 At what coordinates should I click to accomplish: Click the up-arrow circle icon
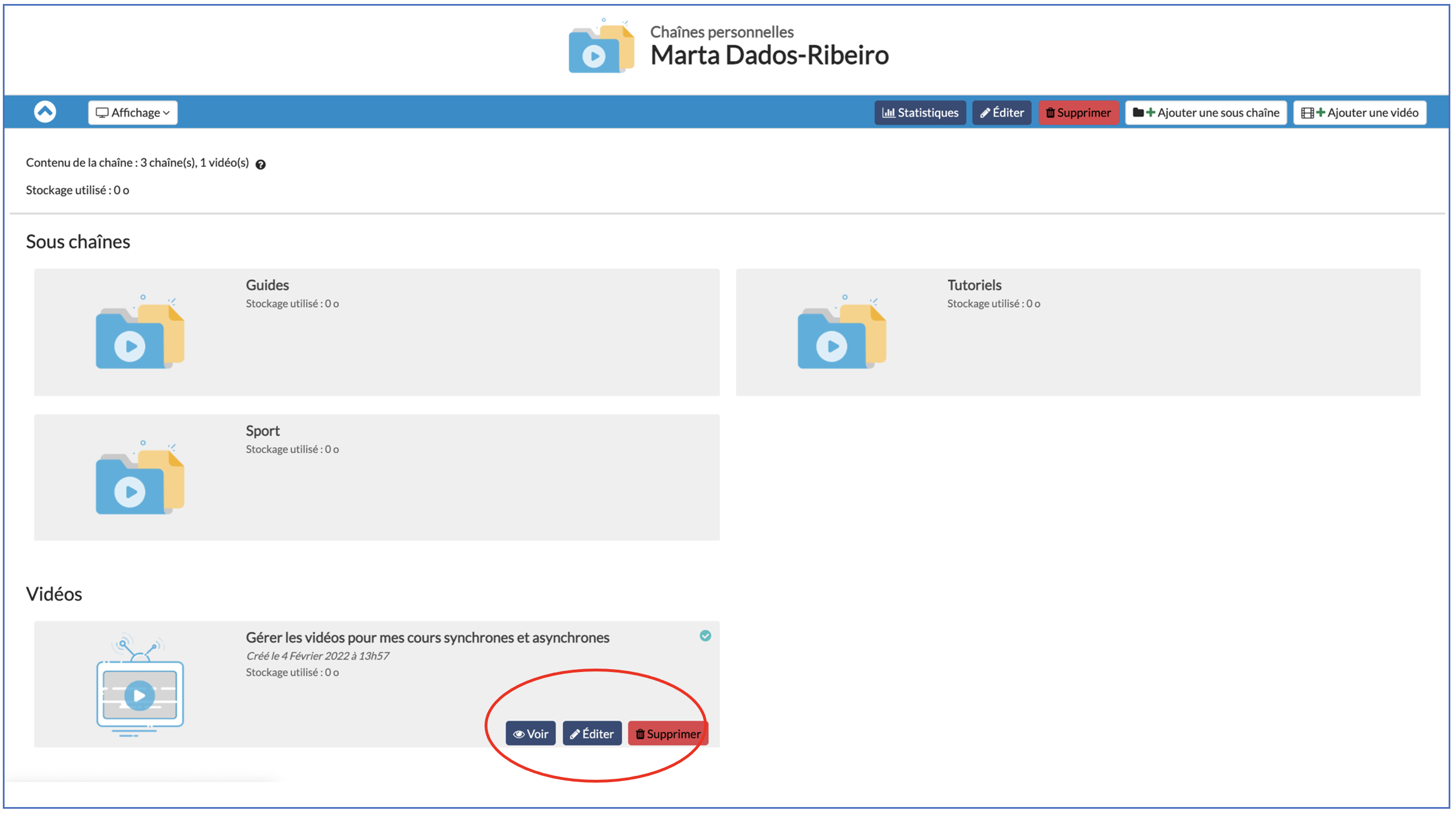point(45,112)
